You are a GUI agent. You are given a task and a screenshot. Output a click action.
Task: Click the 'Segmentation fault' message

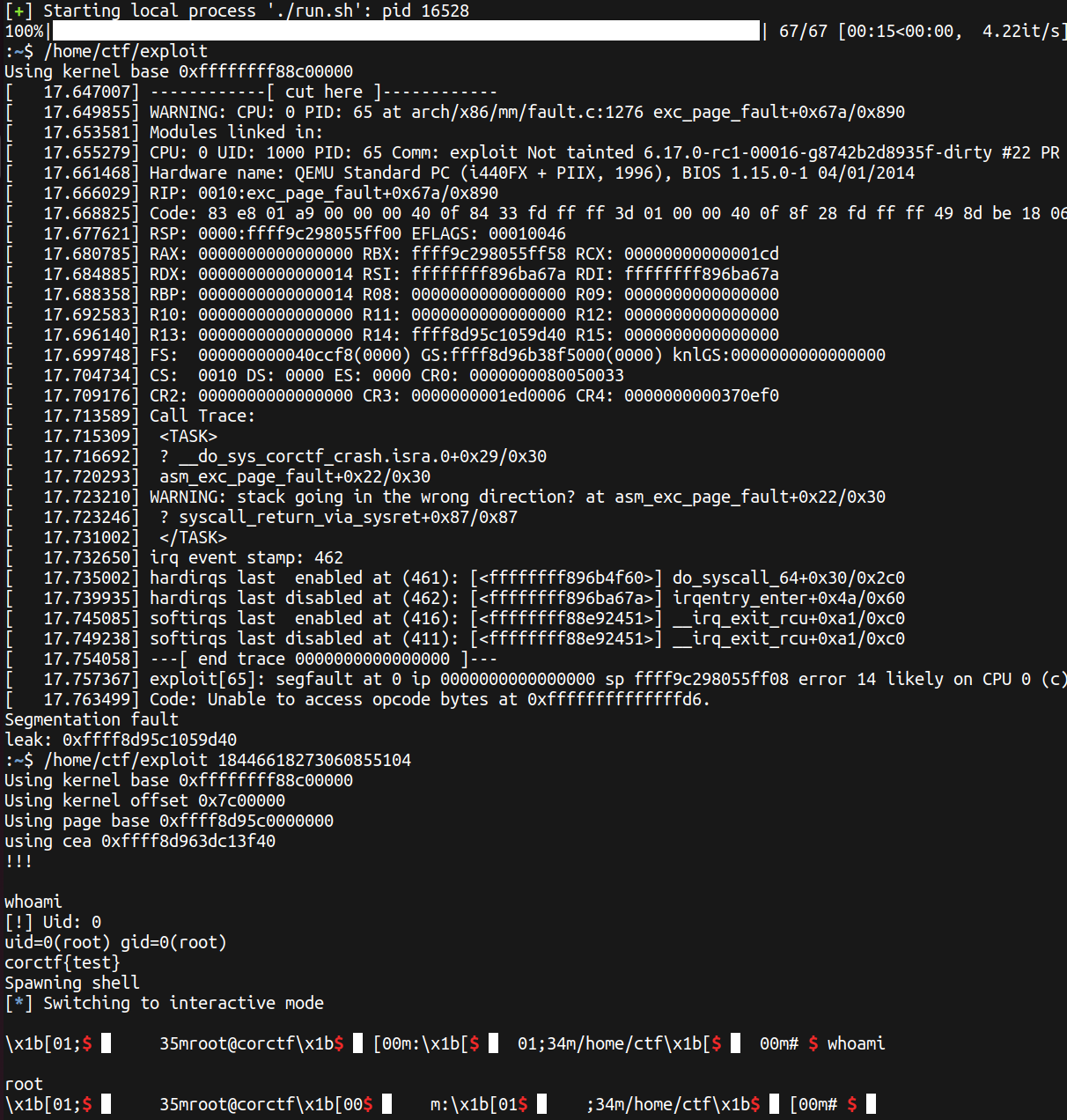pos(92,719)
